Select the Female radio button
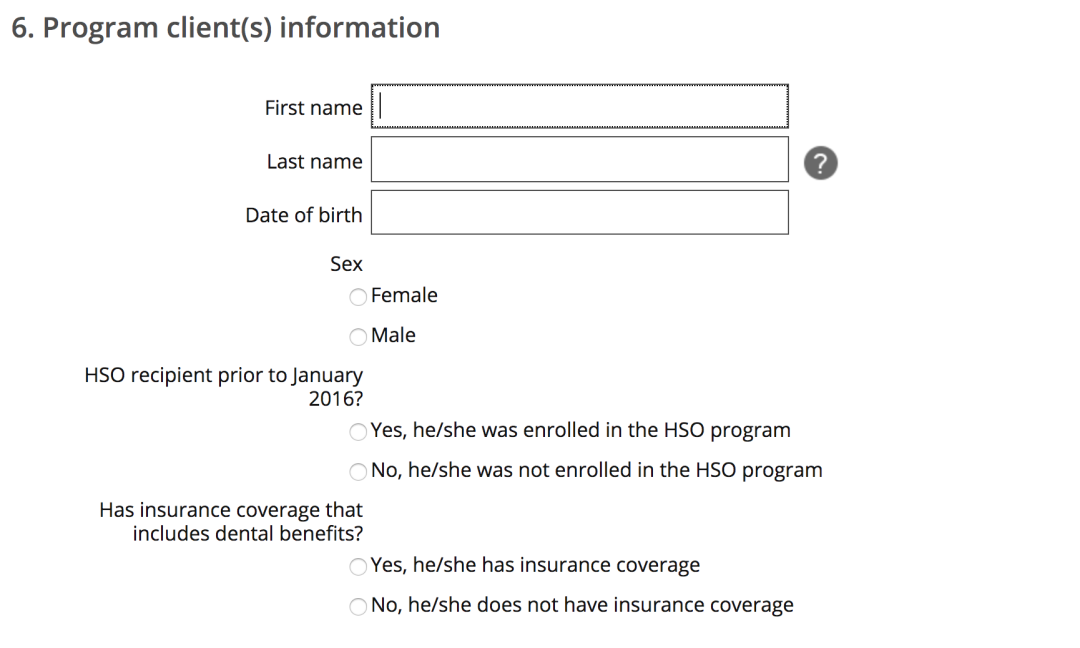 (358, 297)
